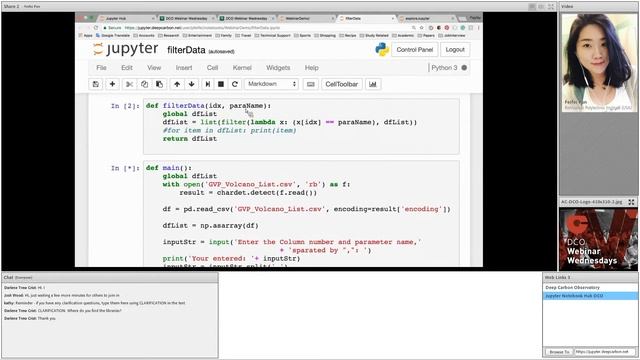Open the Shopping bookmarks folder
Screen dimensions: 640x360
[325, 36]
